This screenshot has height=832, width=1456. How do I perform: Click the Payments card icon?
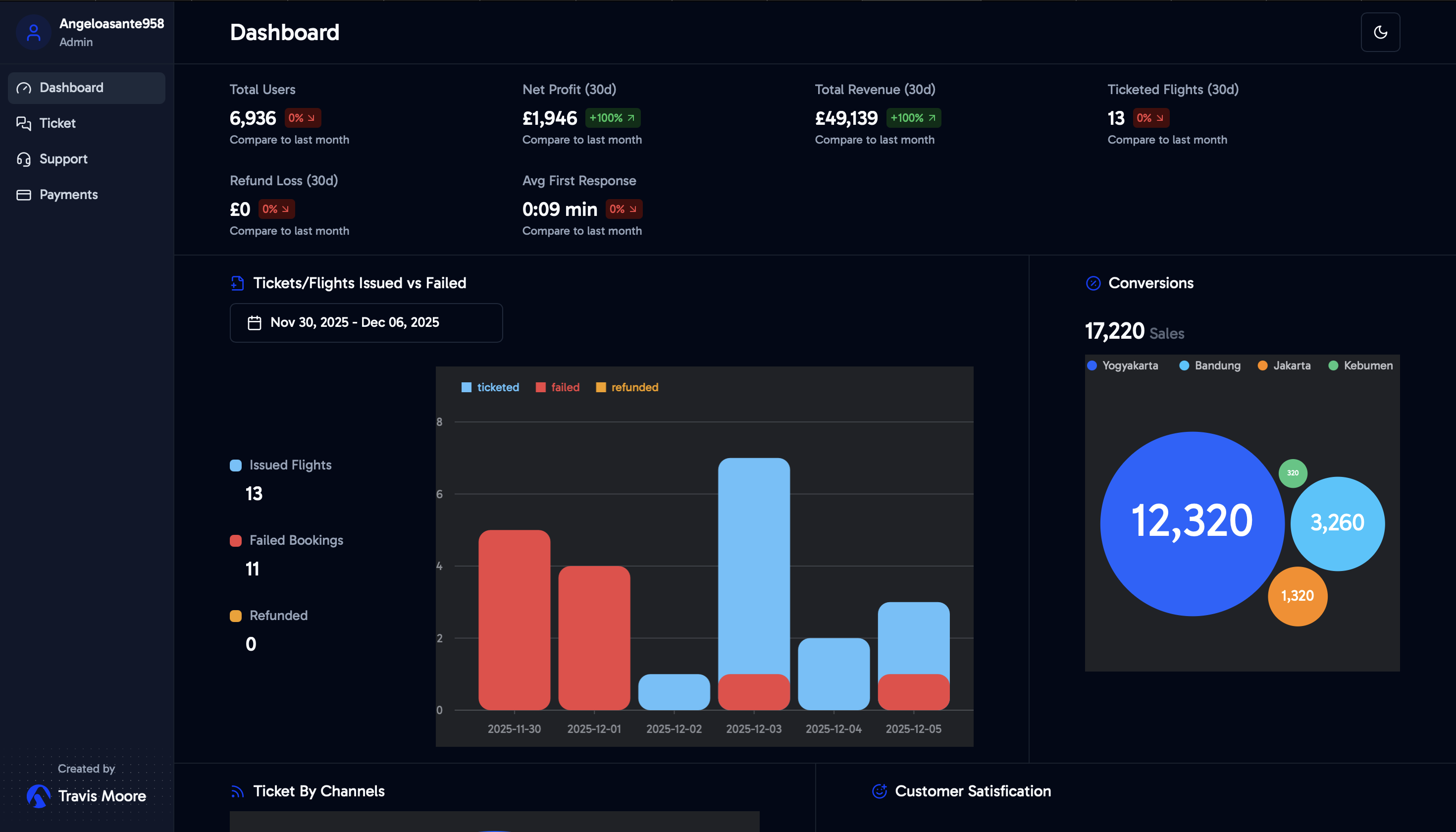[23, 195]
